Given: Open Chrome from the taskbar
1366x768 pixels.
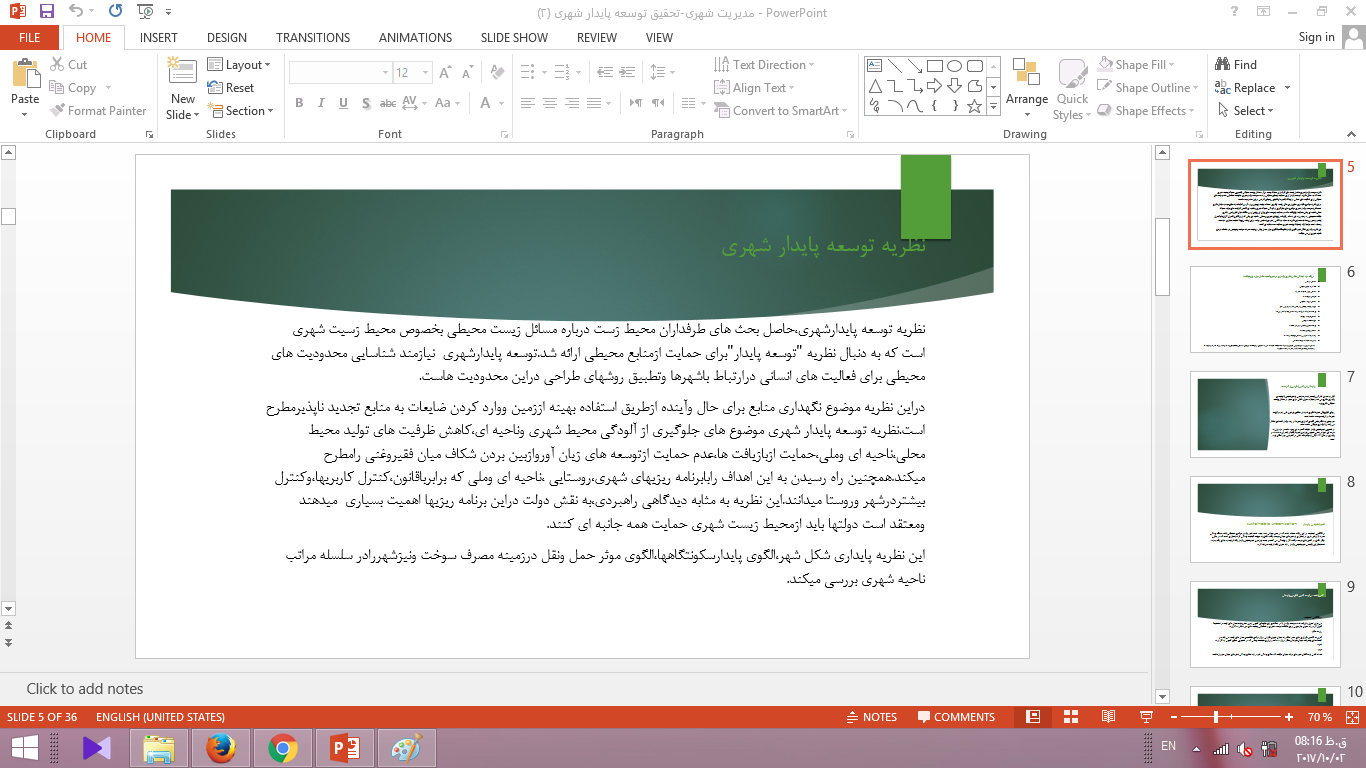Looking at the screenshot, I should (283, 748).
